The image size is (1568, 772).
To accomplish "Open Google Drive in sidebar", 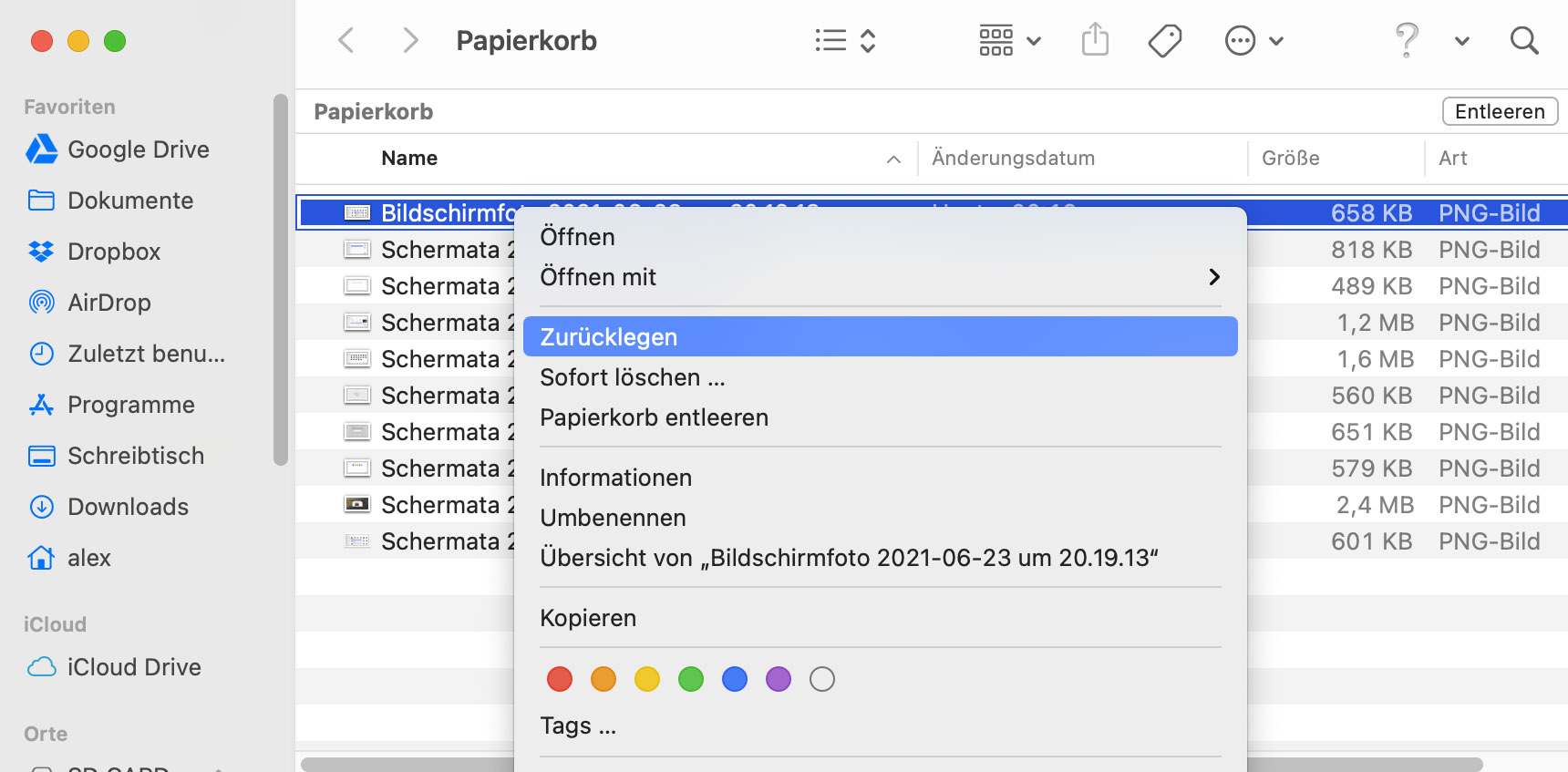I will [x=118, y=149].
